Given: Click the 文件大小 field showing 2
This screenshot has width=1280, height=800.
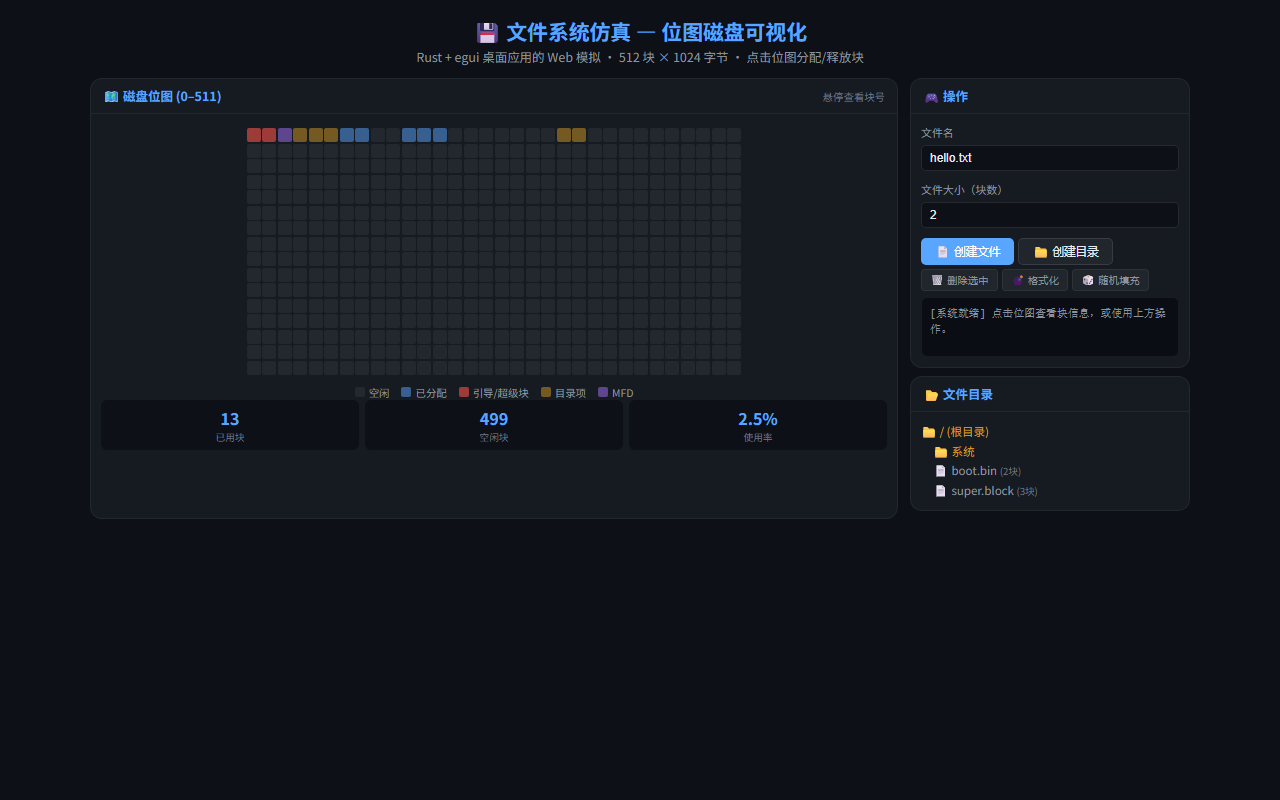Looking at the screenshot, I should point(1049,215).
